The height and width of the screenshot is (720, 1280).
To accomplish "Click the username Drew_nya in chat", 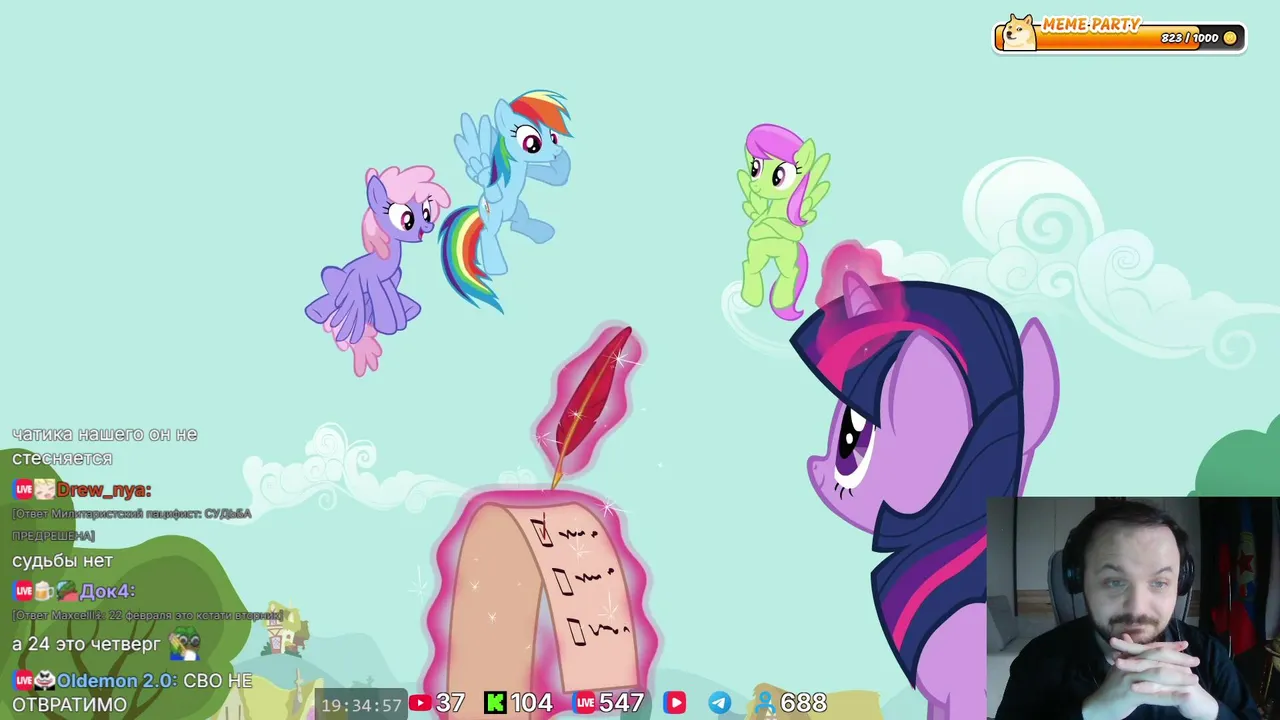I will click(104, 490).
